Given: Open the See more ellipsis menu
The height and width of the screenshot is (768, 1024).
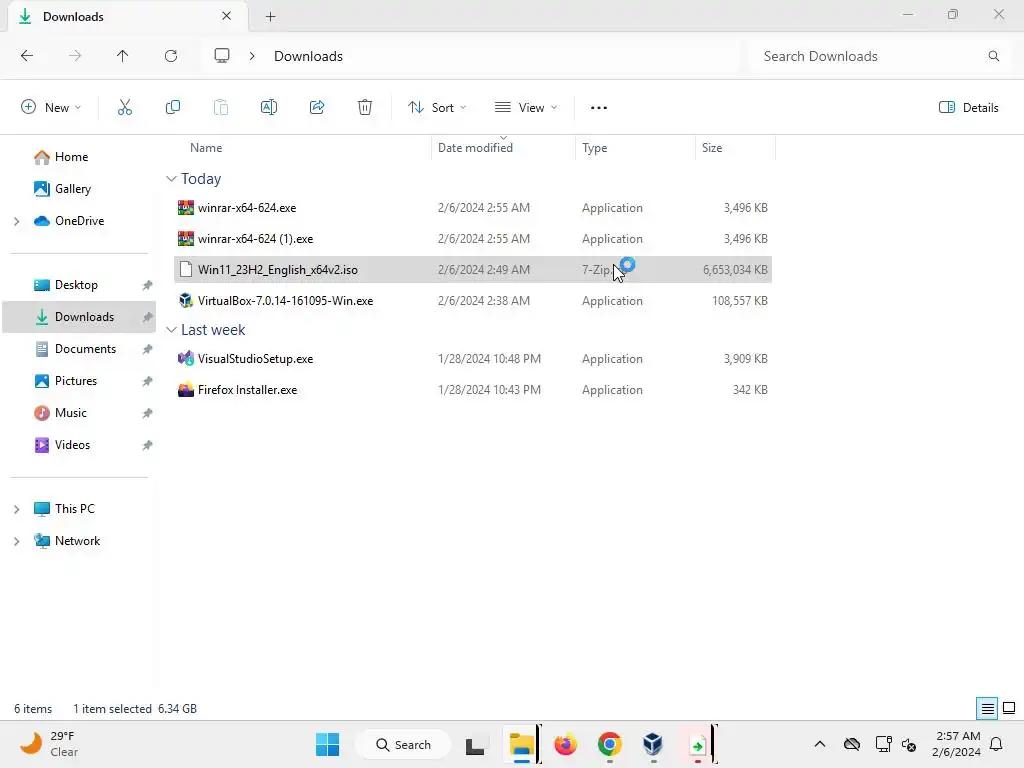Looking at the screenshot, I should coord(599,108).
